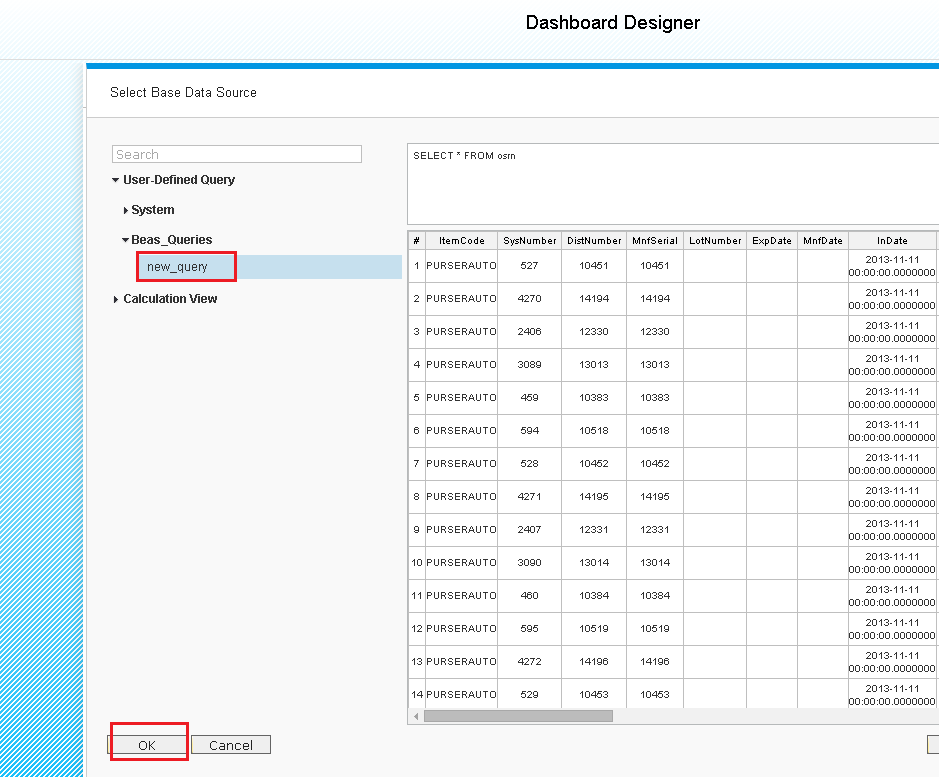Viewport: 939px width, 777px height.
Task: Click the SQL query text area
Action: pos(600,180)
